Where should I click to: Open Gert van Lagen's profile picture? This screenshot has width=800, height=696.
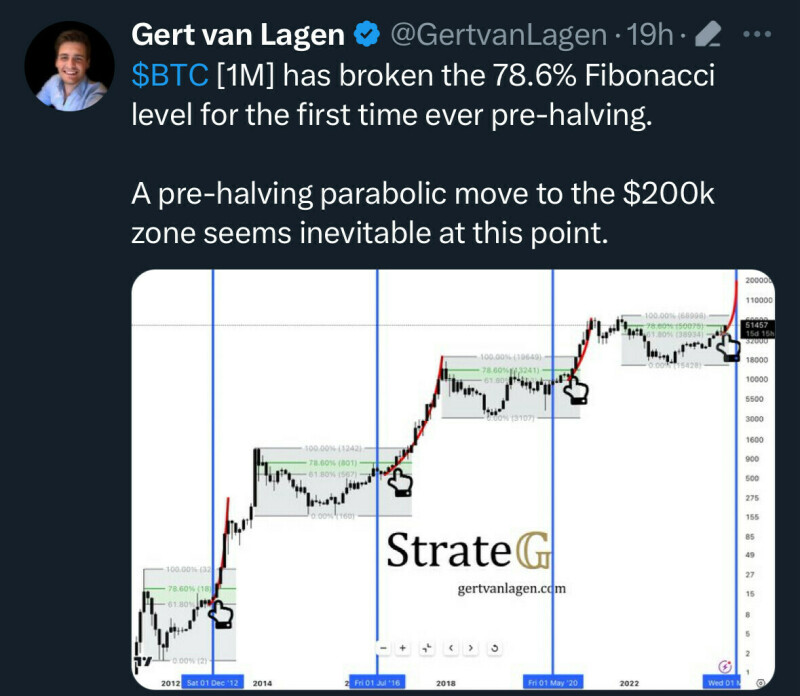point(64,65)
